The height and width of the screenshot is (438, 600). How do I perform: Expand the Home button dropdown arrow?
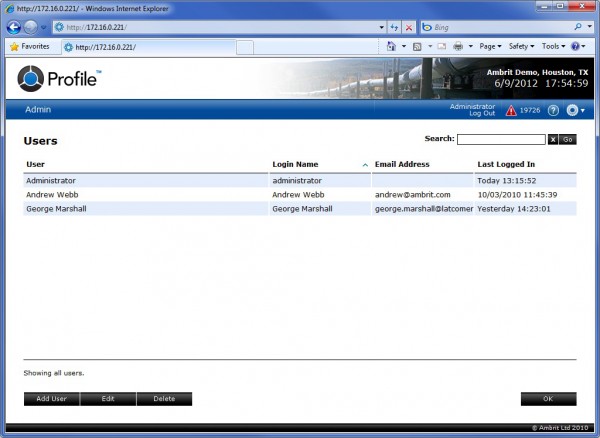pyautogui.click(x=404, y=46)
